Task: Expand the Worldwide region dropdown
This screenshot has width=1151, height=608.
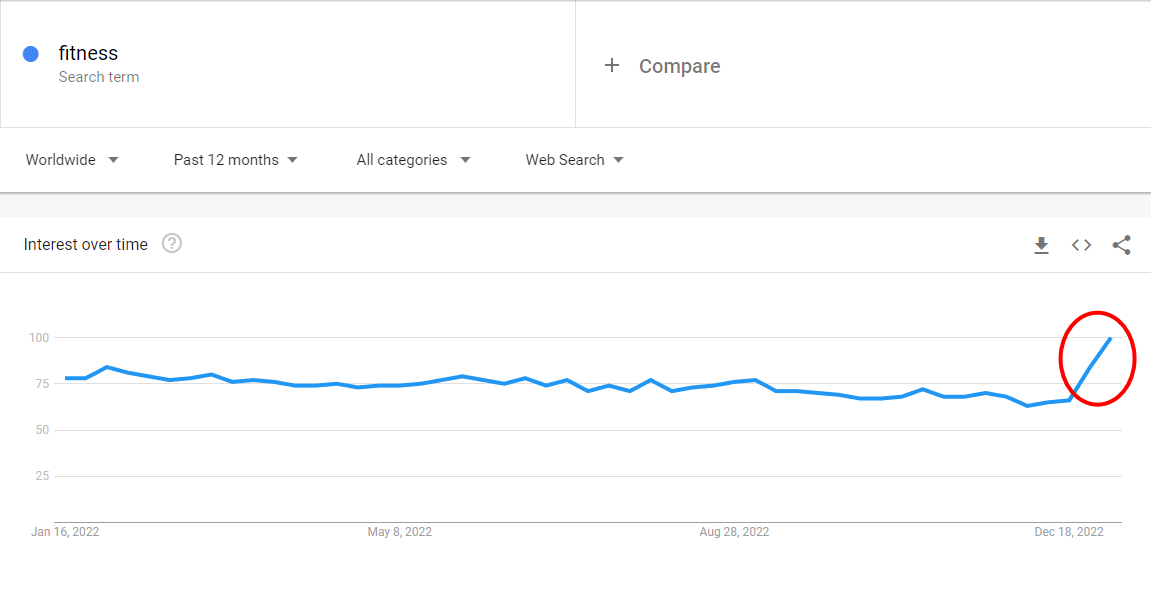Action: pos(72,160)
